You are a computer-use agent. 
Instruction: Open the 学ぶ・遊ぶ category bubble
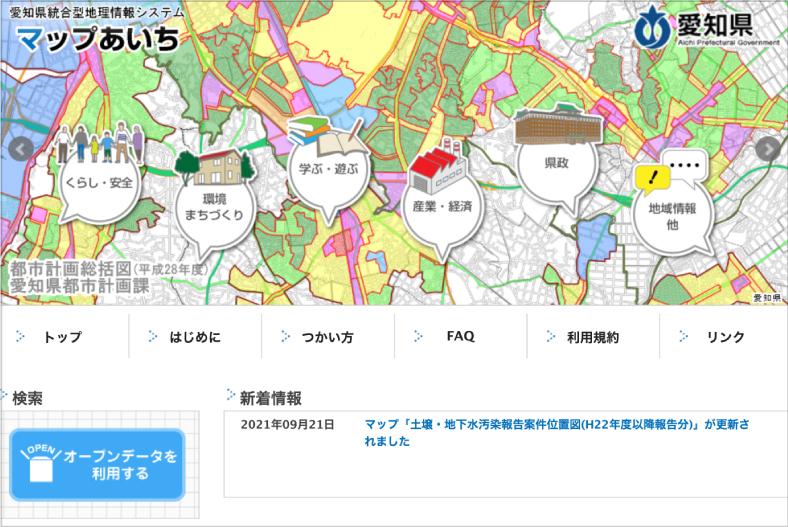click(x=329, y=169)
